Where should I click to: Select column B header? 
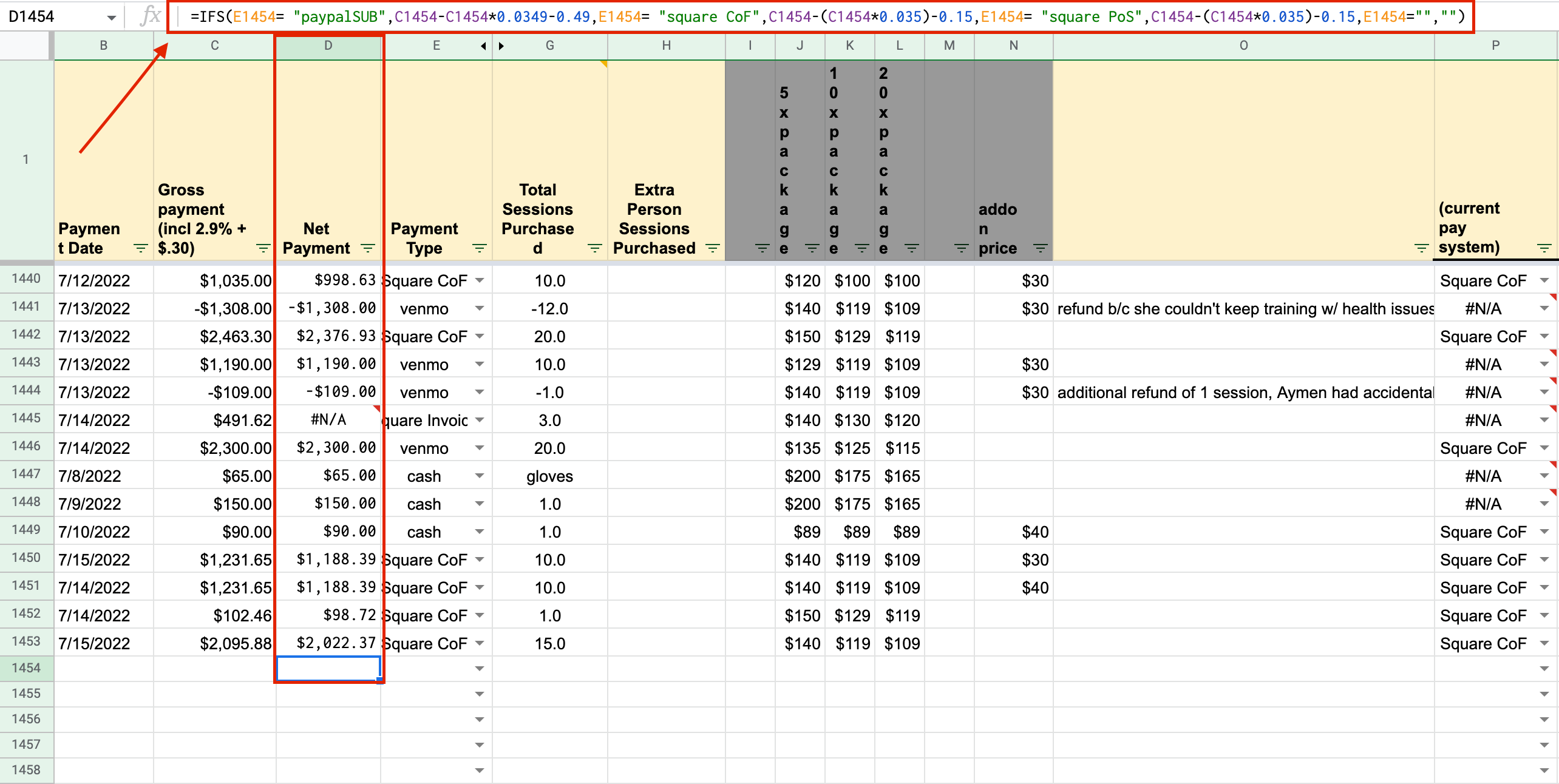[104, 46]
